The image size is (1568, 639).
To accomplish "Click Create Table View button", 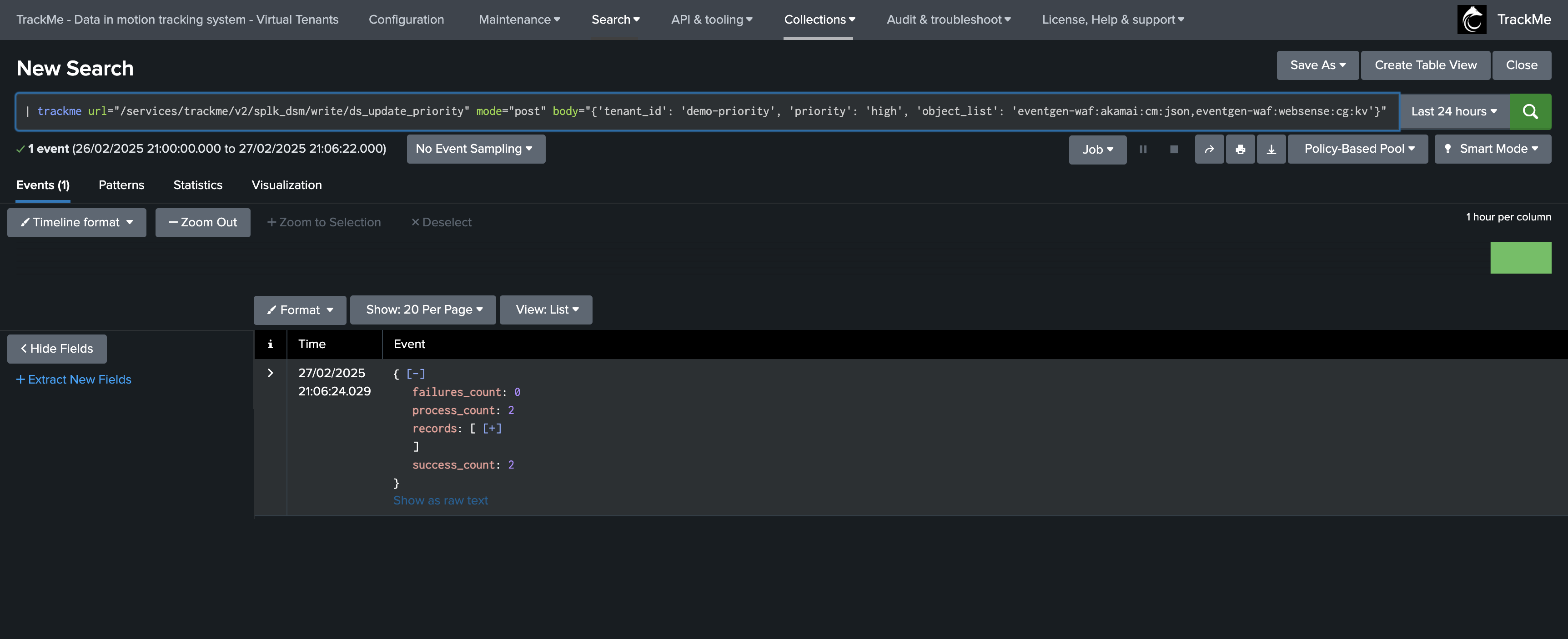I will point(1426,65).
